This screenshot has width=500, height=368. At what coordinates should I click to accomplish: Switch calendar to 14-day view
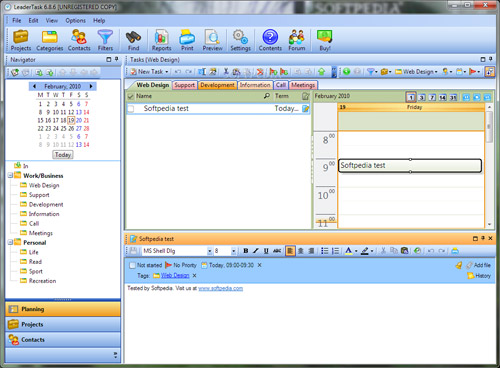coord(442,97)
